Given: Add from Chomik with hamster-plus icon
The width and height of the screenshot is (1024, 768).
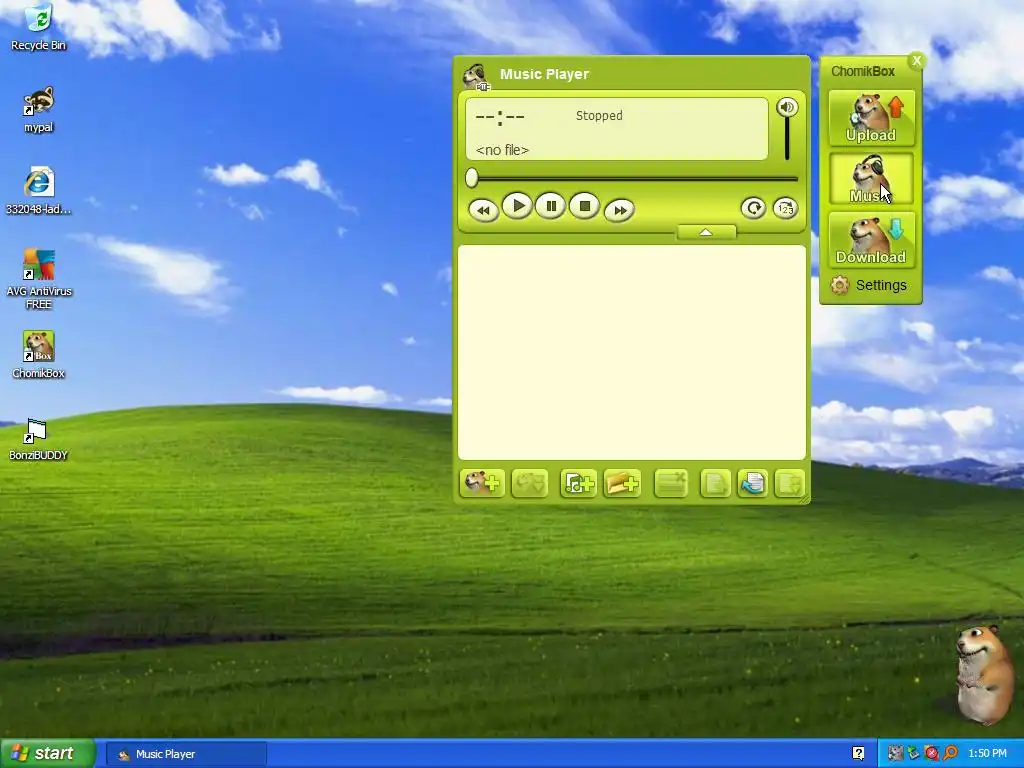Looking at the screenshot, I should [x=482, y=483].
